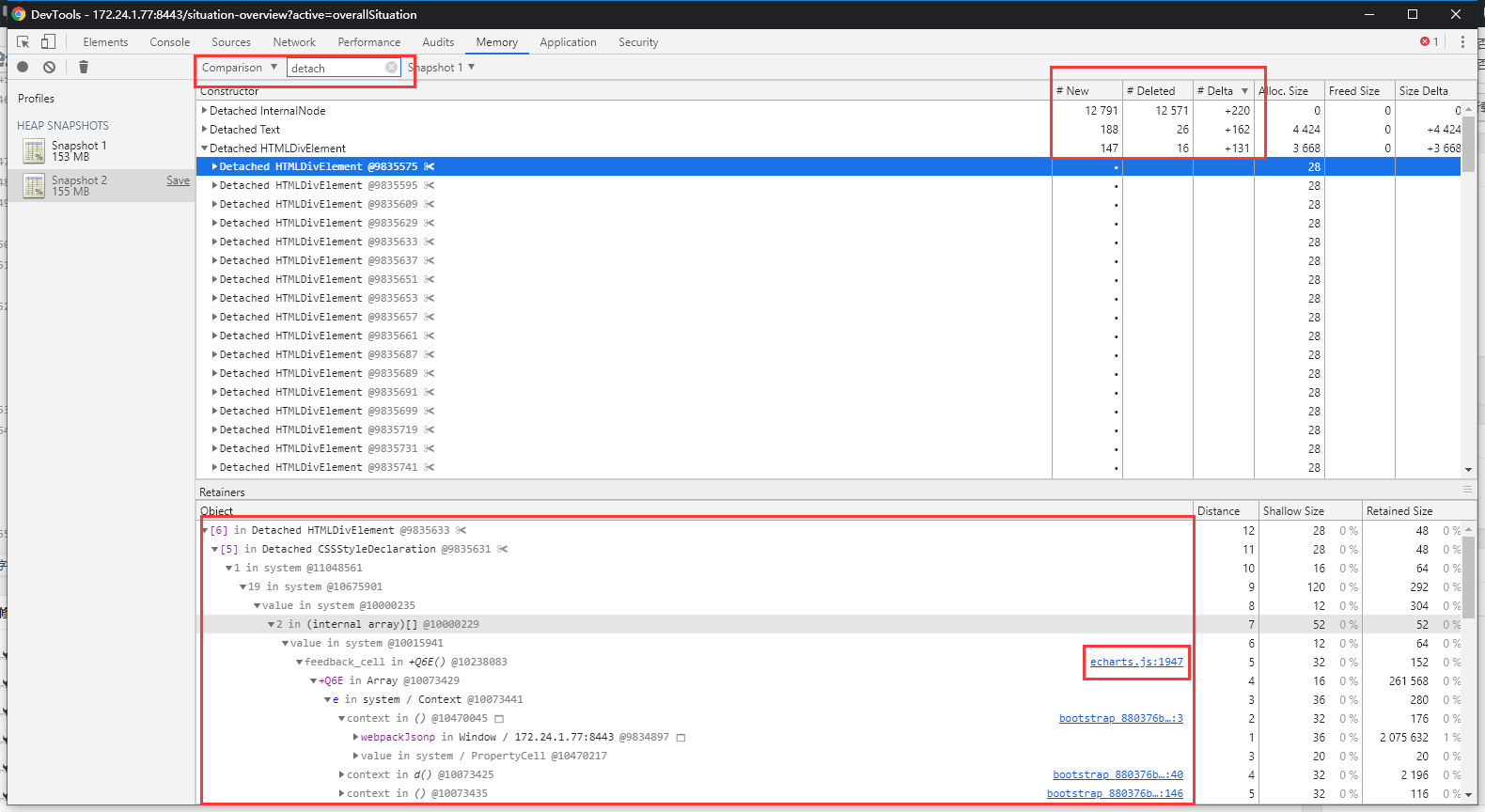The image size is (1485, 812).
Task: Clear the detach filter text
Action: coord(391,68)
